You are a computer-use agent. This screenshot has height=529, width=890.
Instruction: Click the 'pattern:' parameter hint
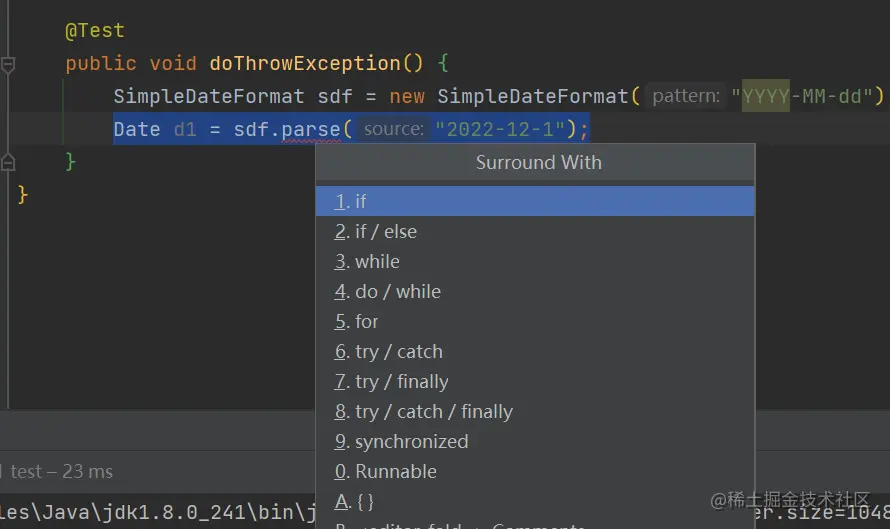tap(686, 96)
